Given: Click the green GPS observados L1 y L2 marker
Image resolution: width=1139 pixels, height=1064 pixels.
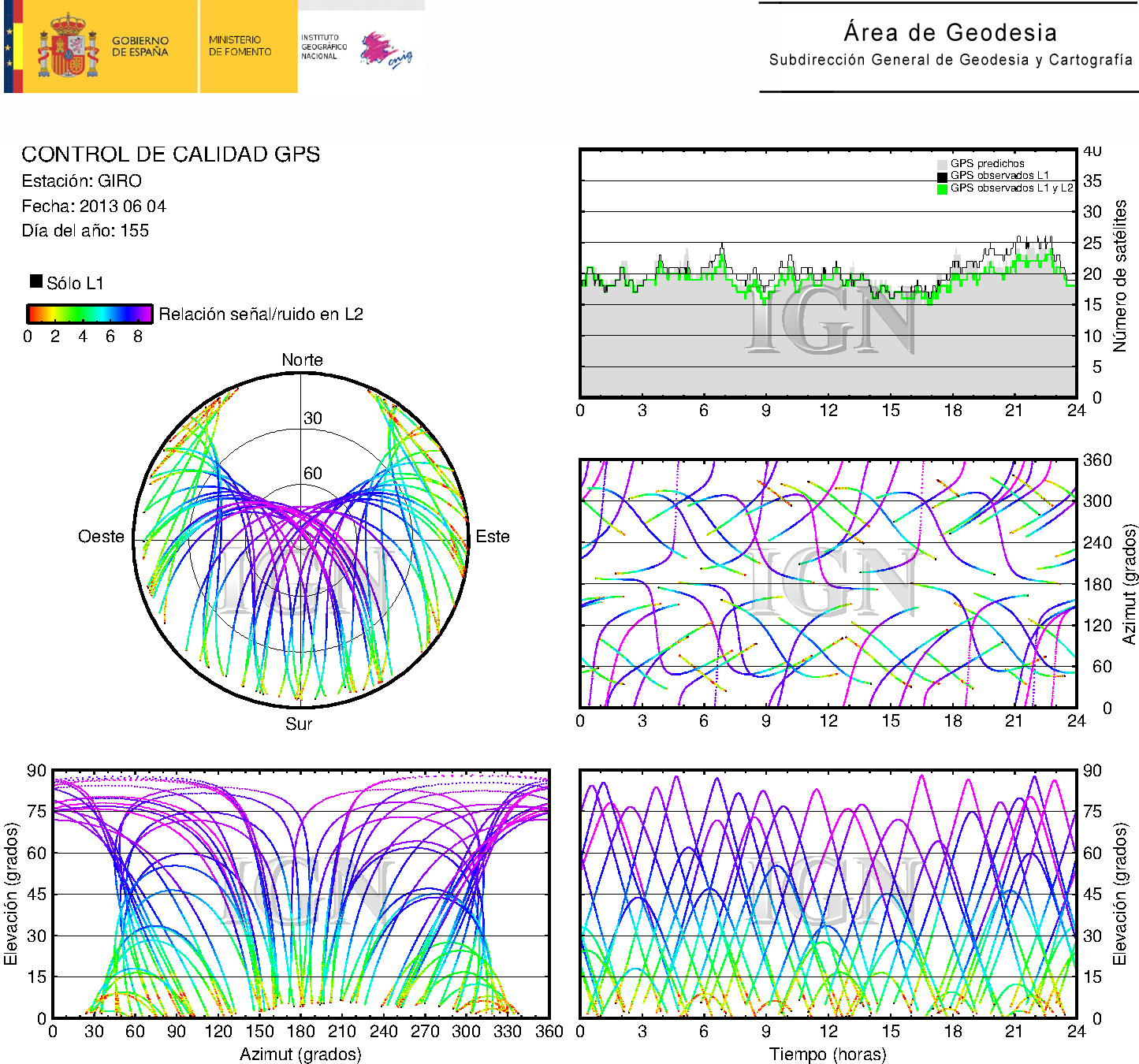Looking at the screenshot, I should pos(942,188).
